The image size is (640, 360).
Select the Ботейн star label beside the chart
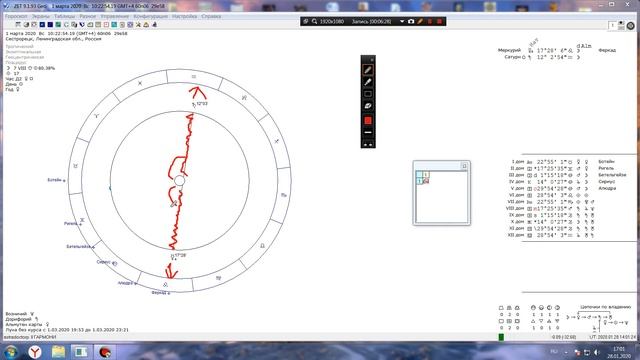coord(54,180)
